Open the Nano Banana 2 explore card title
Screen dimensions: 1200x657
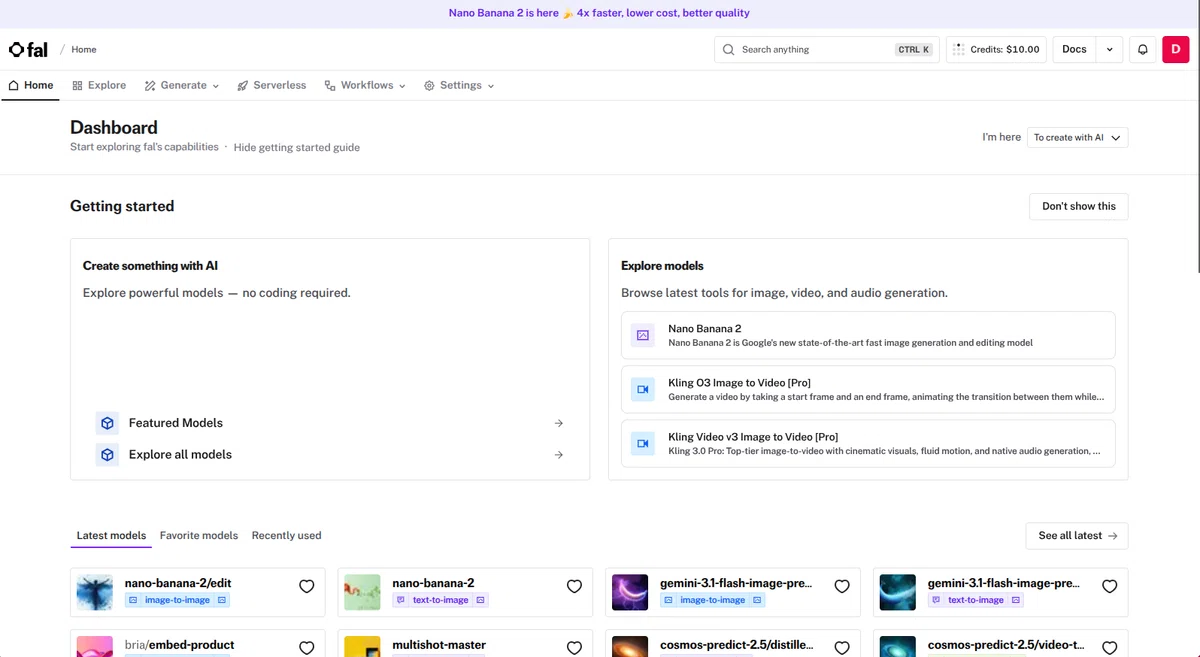tap(704, 329)
